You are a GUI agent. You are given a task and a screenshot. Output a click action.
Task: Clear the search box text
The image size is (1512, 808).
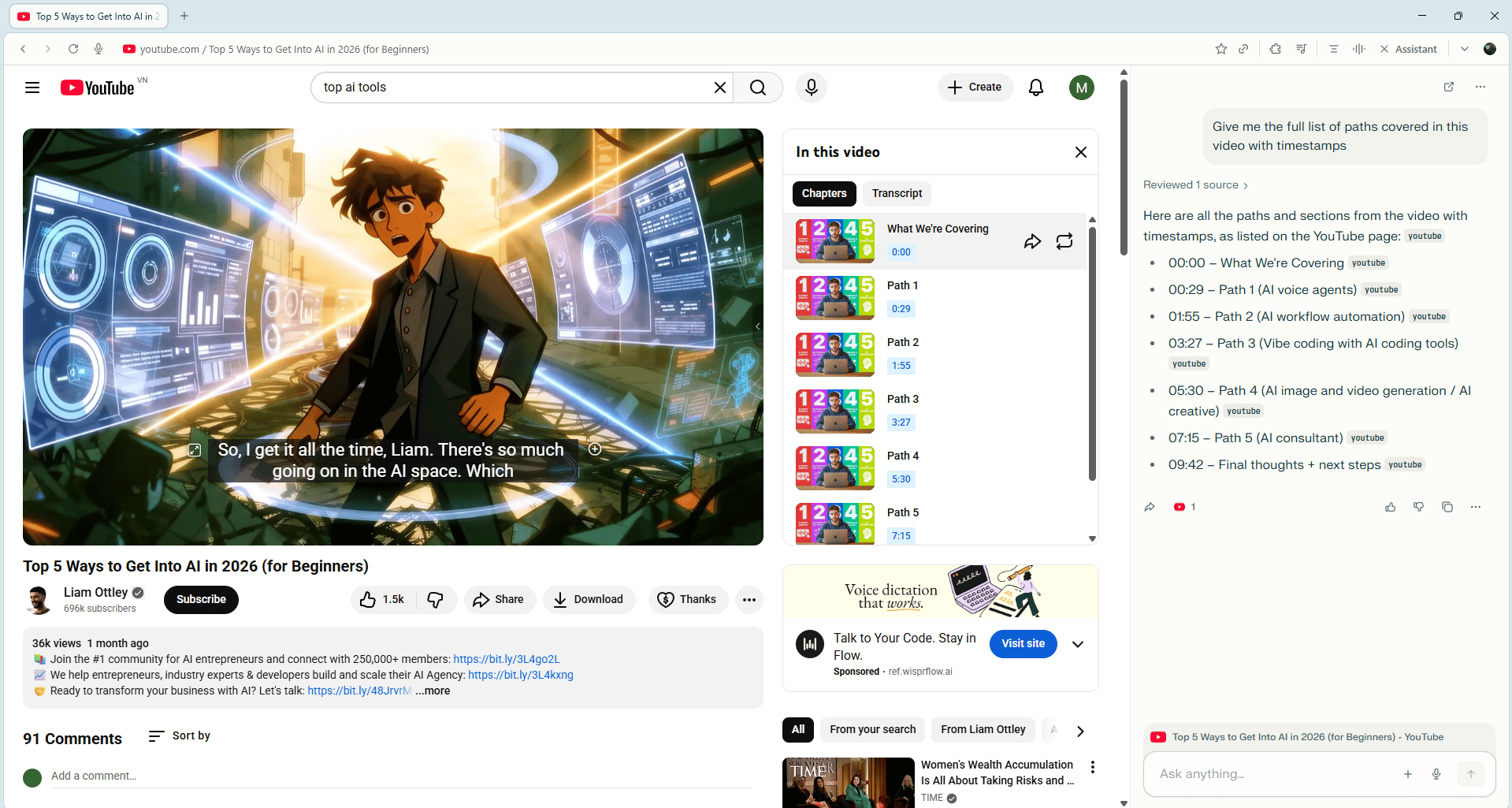(x=719, y=88)
